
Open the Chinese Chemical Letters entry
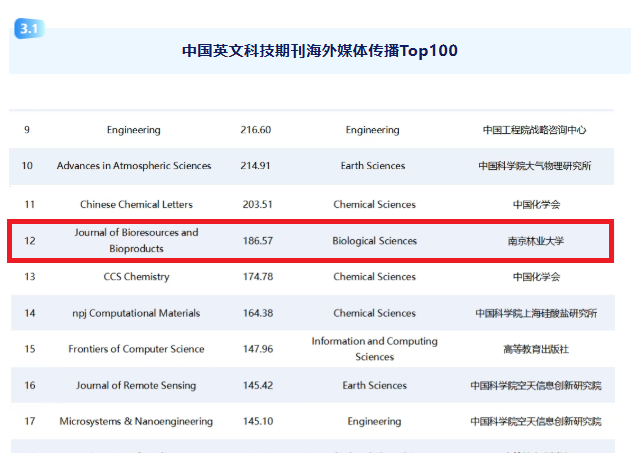pos(134,204)
